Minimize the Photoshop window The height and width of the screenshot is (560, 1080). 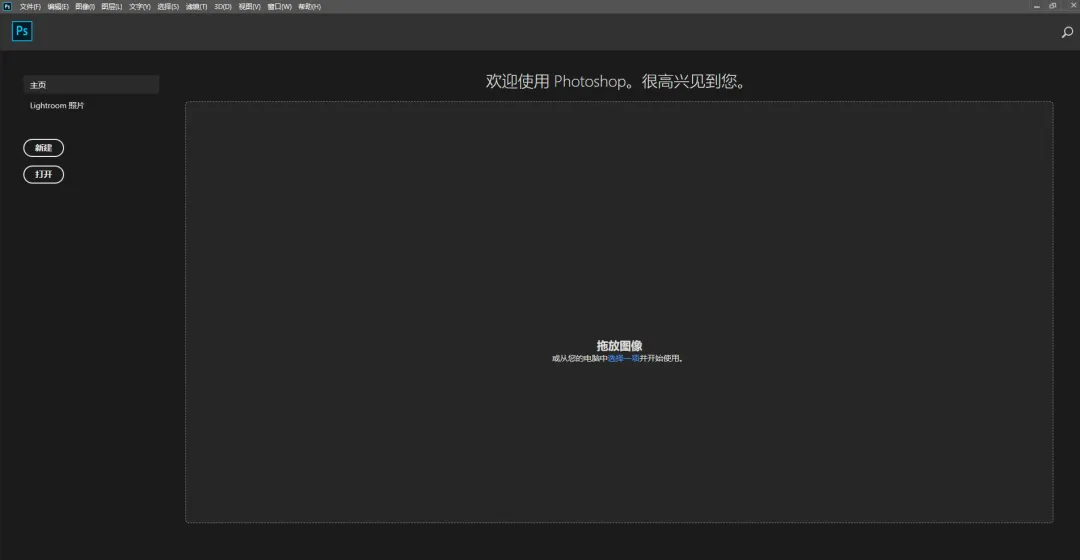[1037, 6]
